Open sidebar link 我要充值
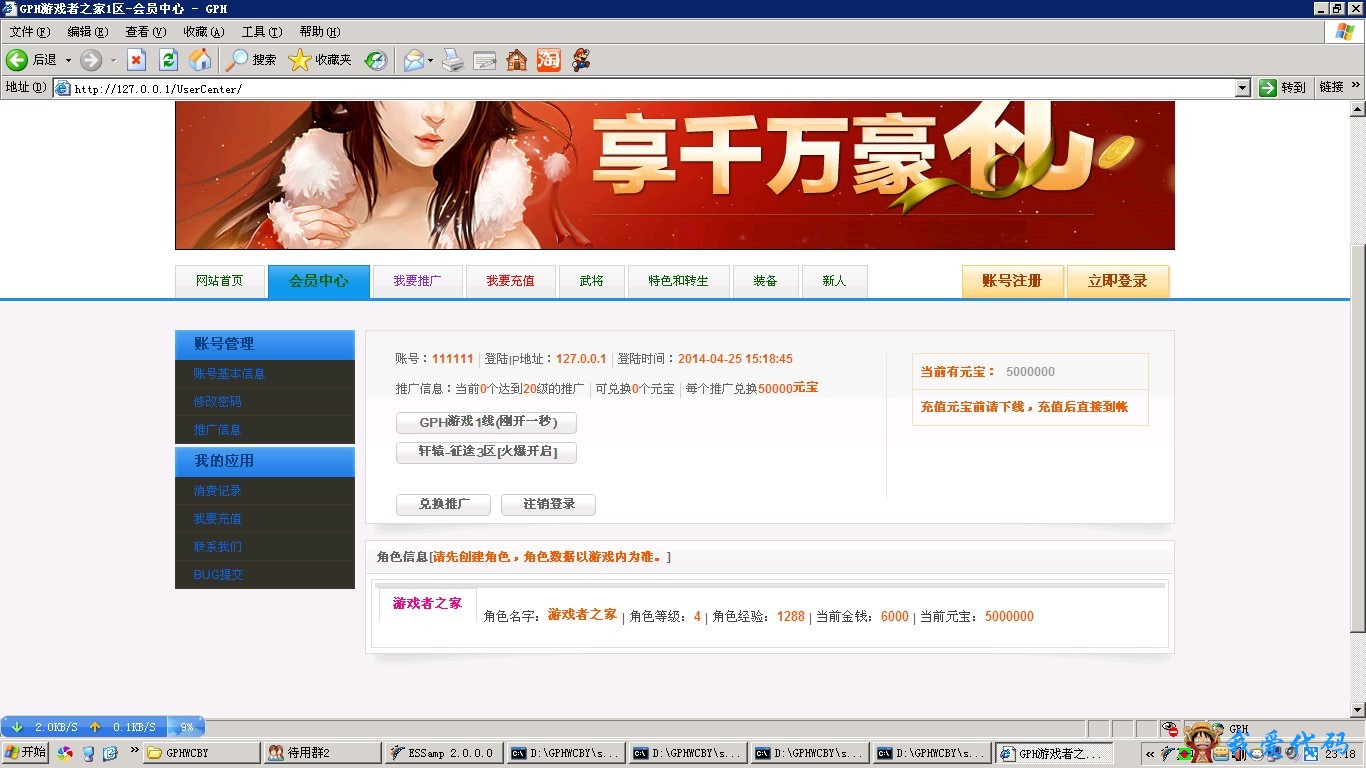Screen dimensions: 1366x768 click(218, 519)
